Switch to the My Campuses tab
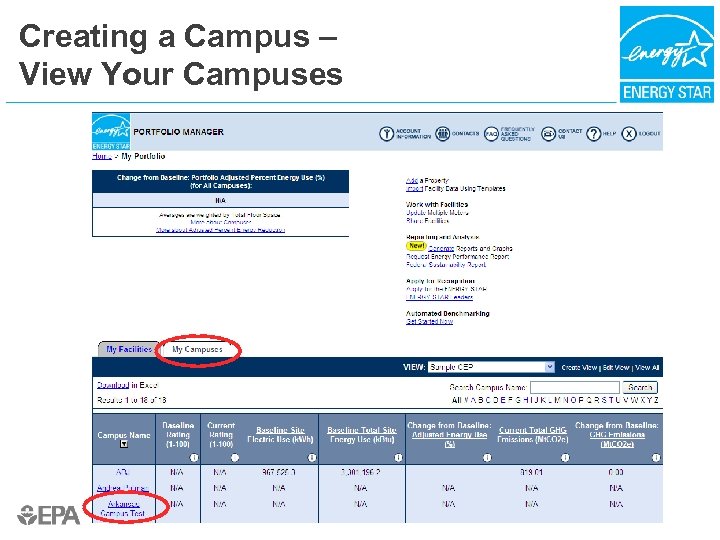The image size is (720, 540). pyautogui.click(x=197, y=349)
